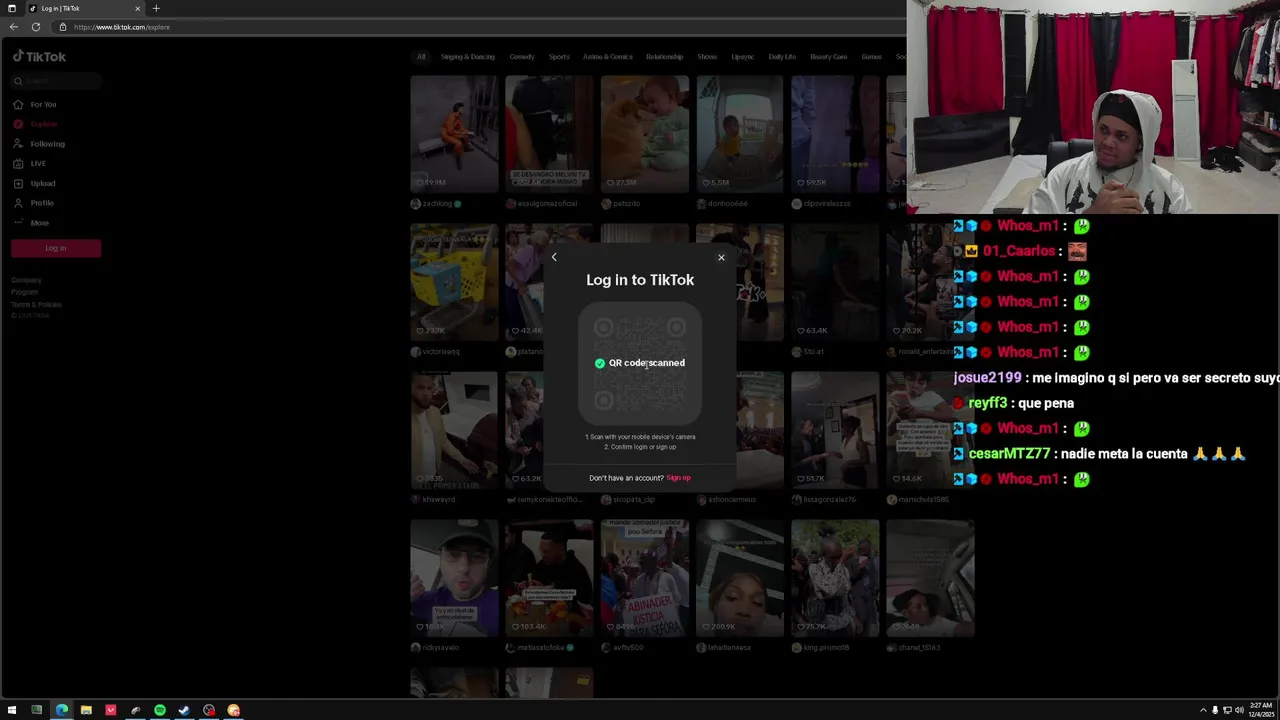
Task: Open a new browser tab
Action: (156, 8)
